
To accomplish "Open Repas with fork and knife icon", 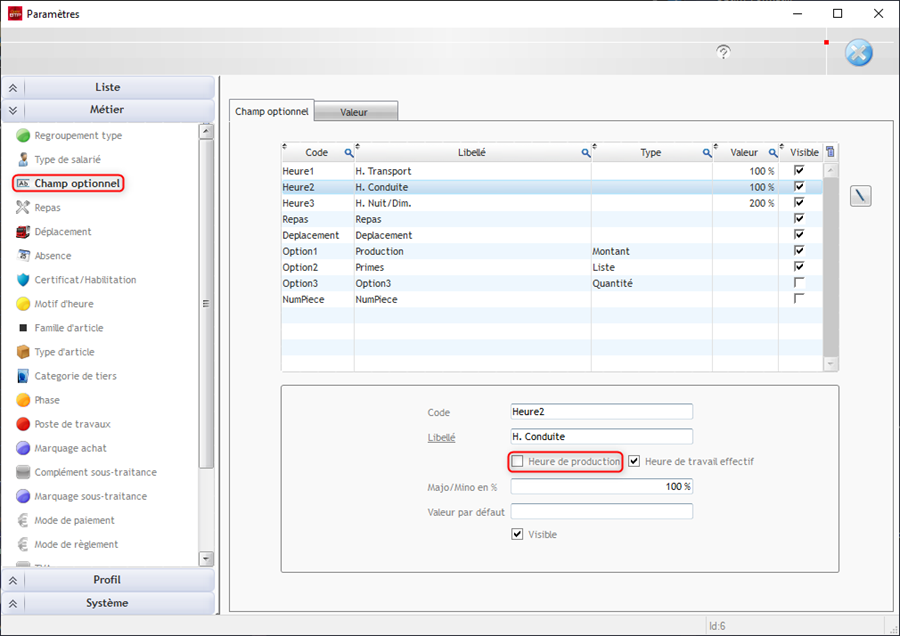I will click(x=47, y=208).
